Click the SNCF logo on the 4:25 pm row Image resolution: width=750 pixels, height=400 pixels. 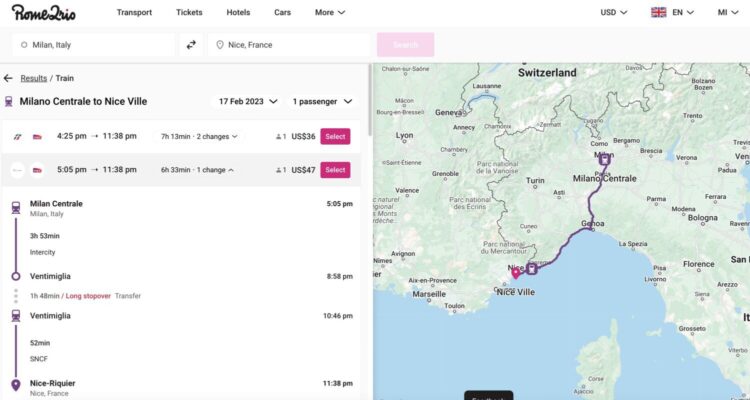click(37, 137)
